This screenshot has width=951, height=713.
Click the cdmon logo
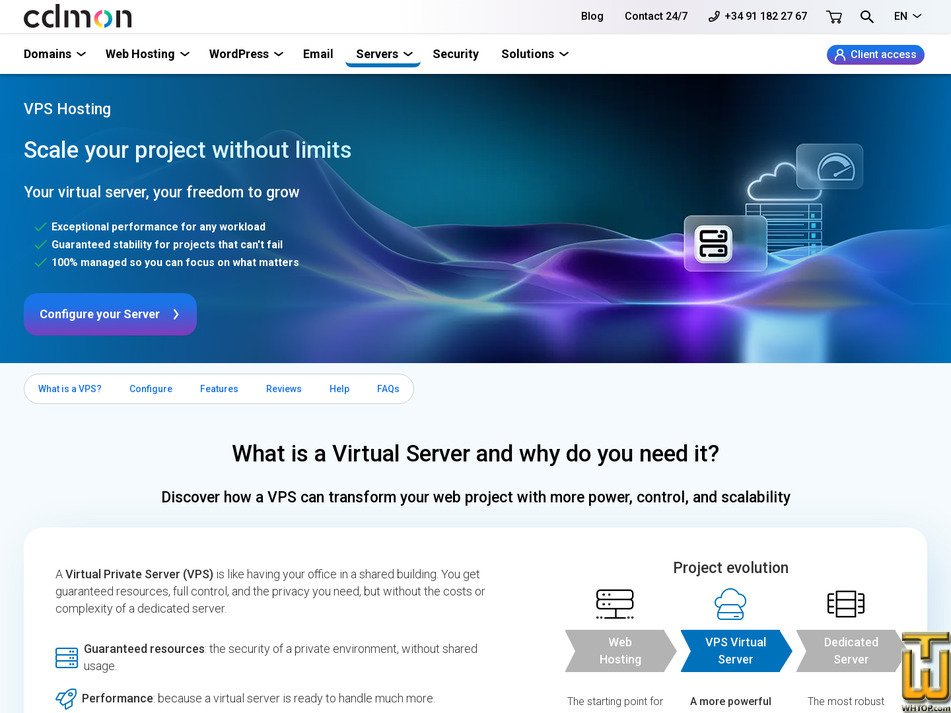point(78,17)
